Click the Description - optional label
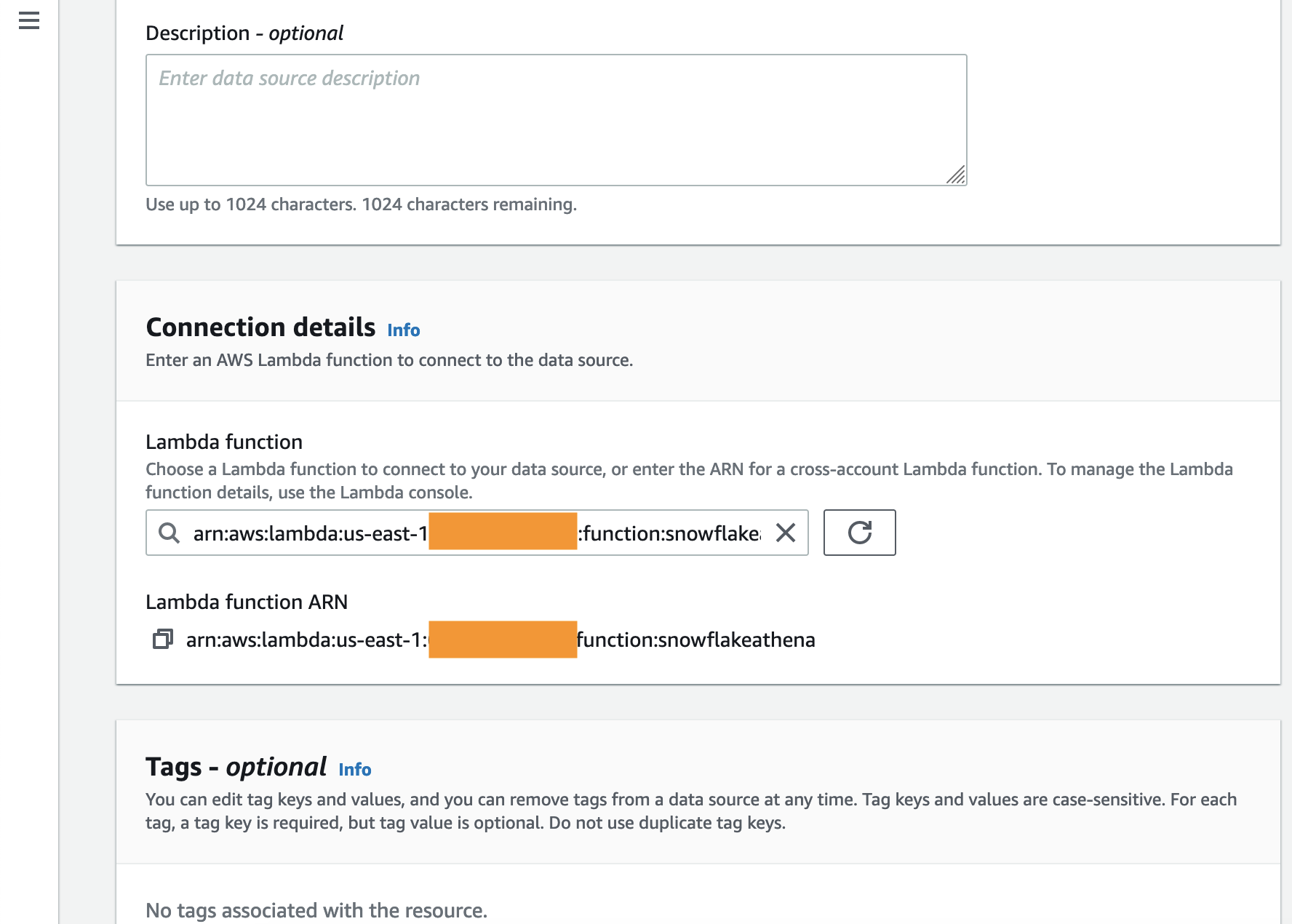 point(244,33)
